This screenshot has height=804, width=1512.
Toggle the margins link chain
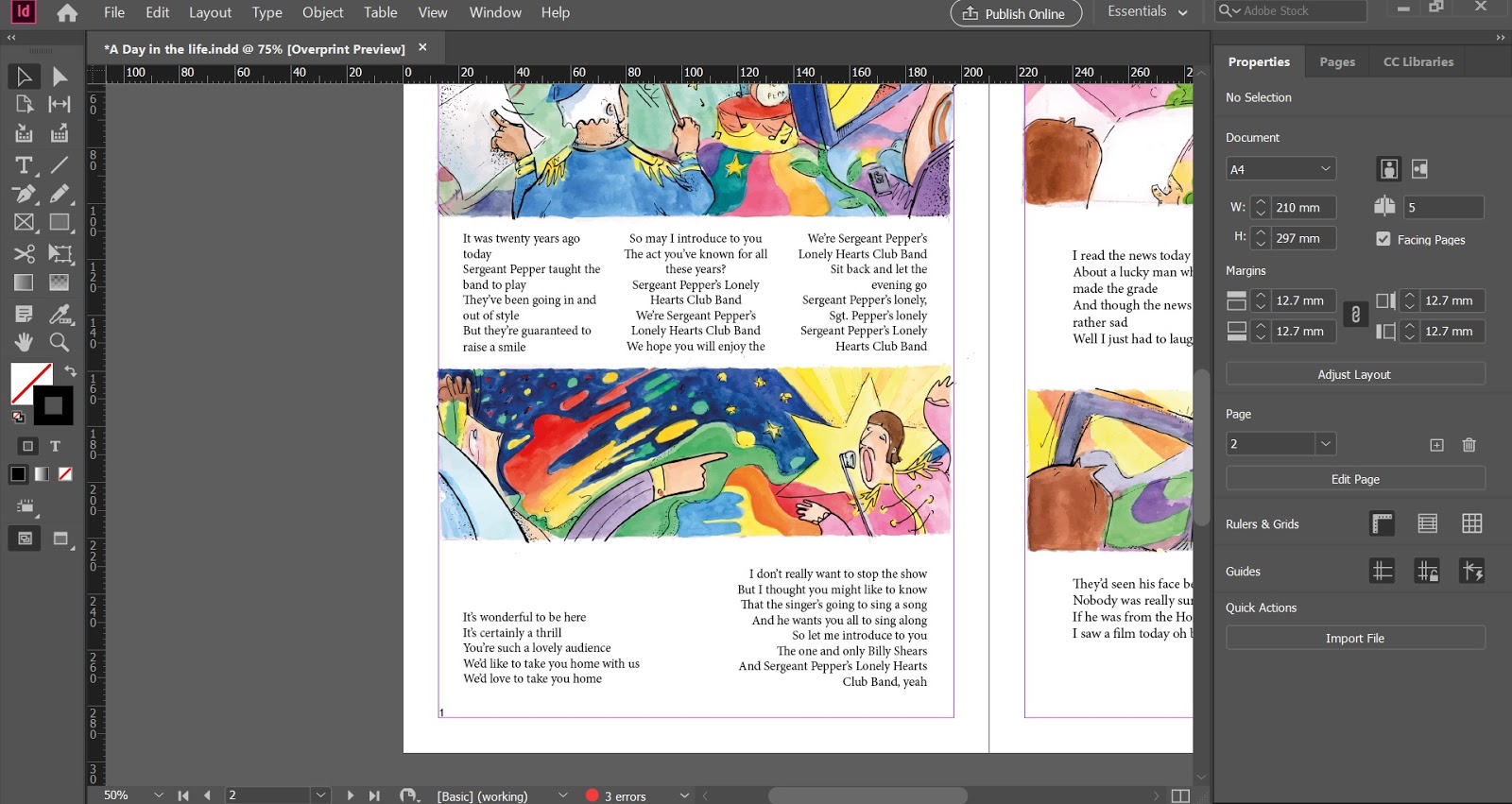(x=1355, y=315)
